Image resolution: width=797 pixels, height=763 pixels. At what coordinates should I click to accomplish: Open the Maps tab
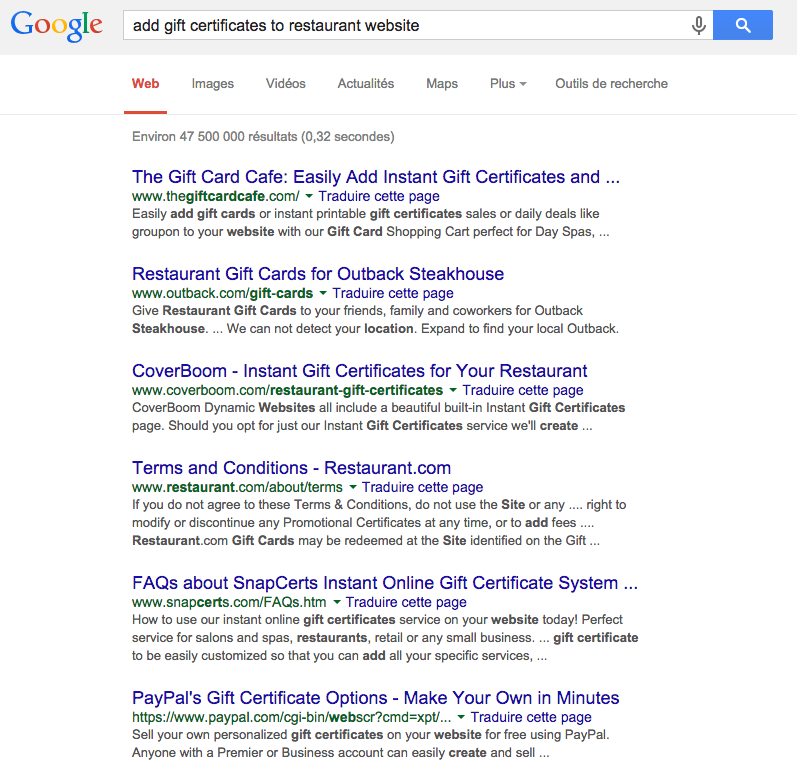[442, 83]
